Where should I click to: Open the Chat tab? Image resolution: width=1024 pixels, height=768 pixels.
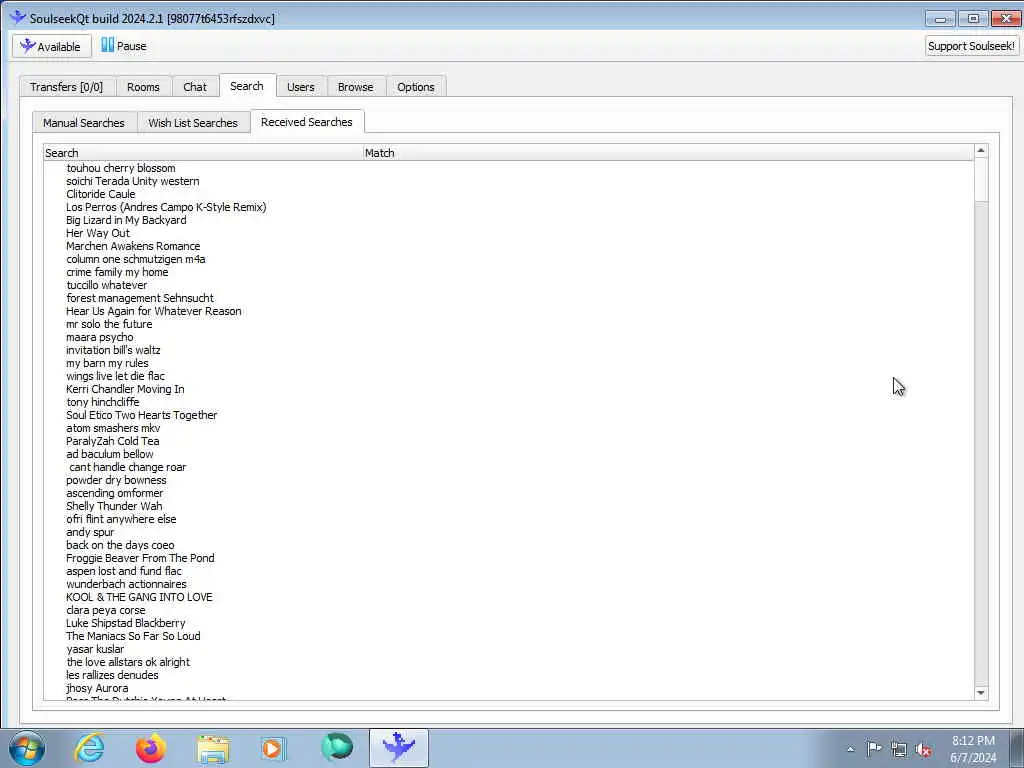[195, 87]
